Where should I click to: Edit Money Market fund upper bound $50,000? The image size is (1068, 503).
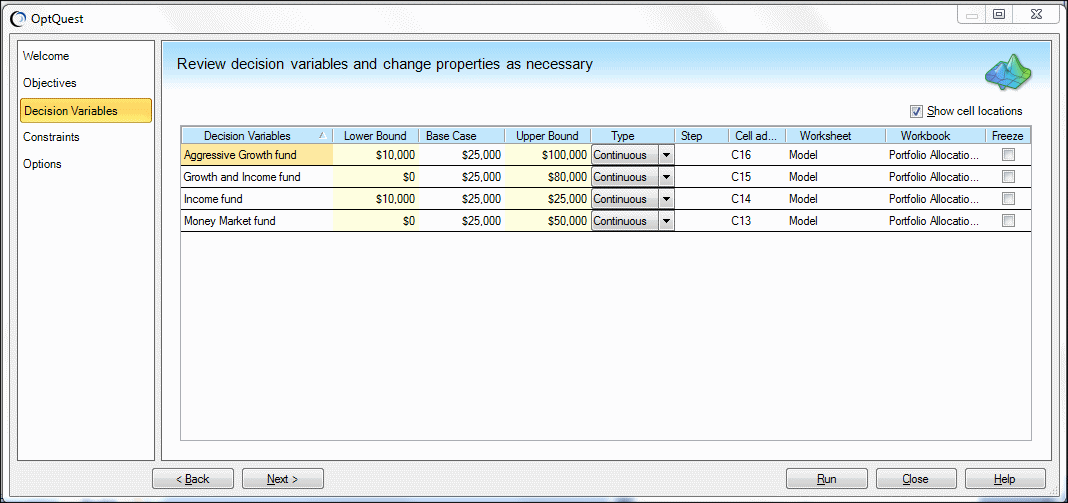point(548,221)
